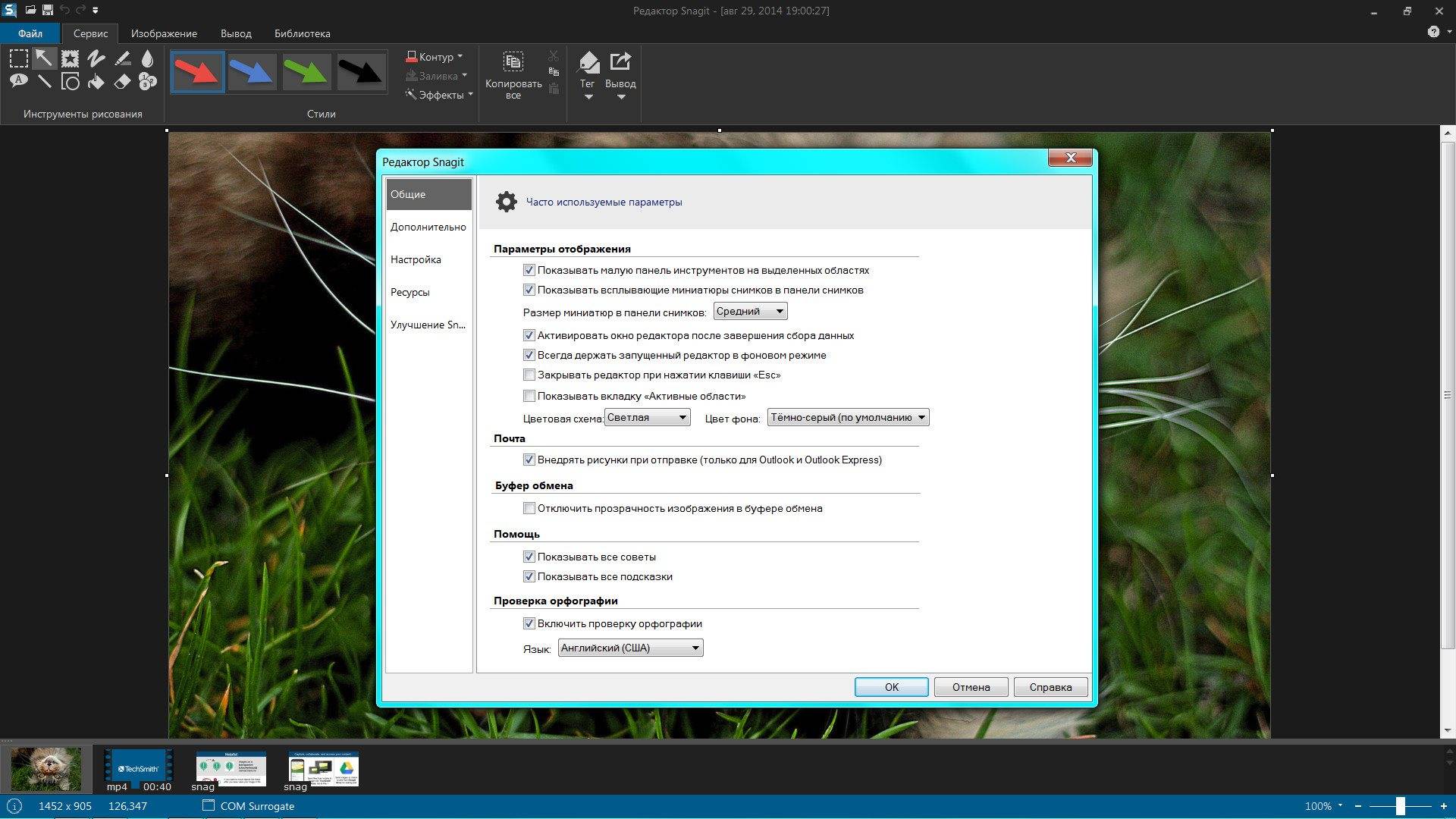
Task: Select the numbered Step tool
Action: [148, 81]
